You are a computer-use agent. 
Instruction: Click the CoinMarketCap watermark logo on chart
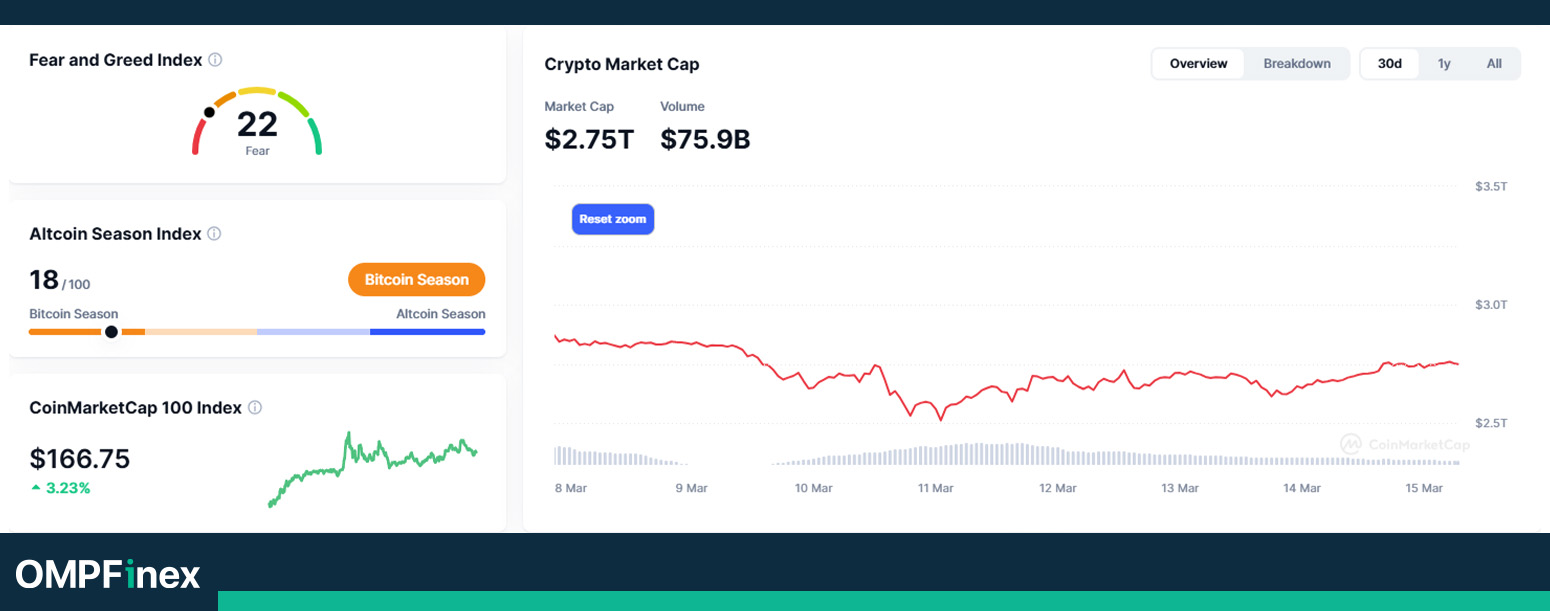click(x=1405, y=444)
